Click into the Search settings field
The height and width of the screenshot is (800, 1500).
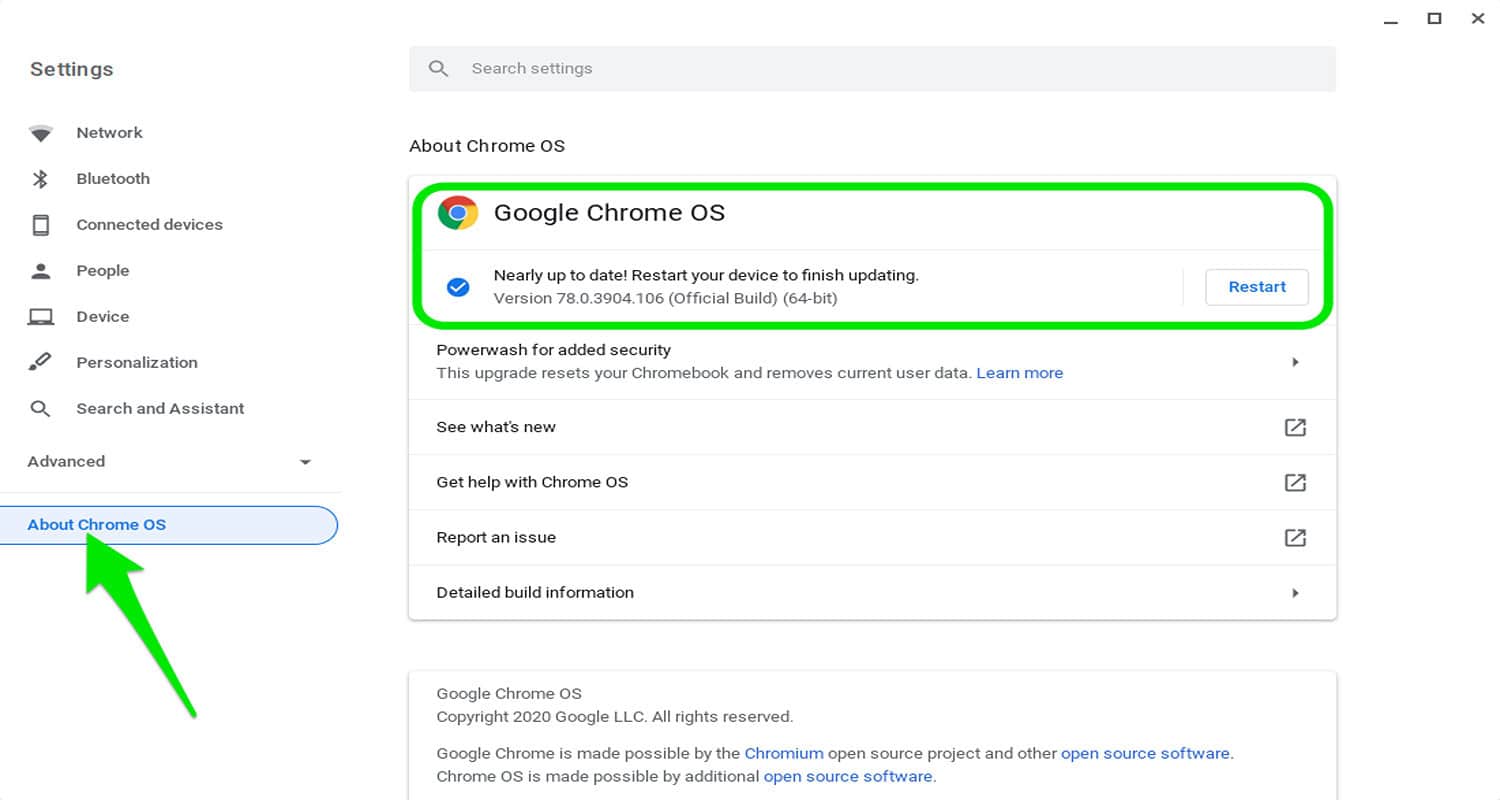[872, 69]
